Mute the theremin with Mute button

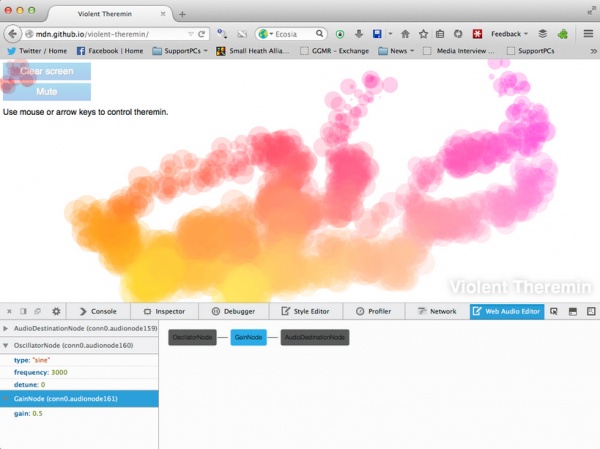(47, 91)
